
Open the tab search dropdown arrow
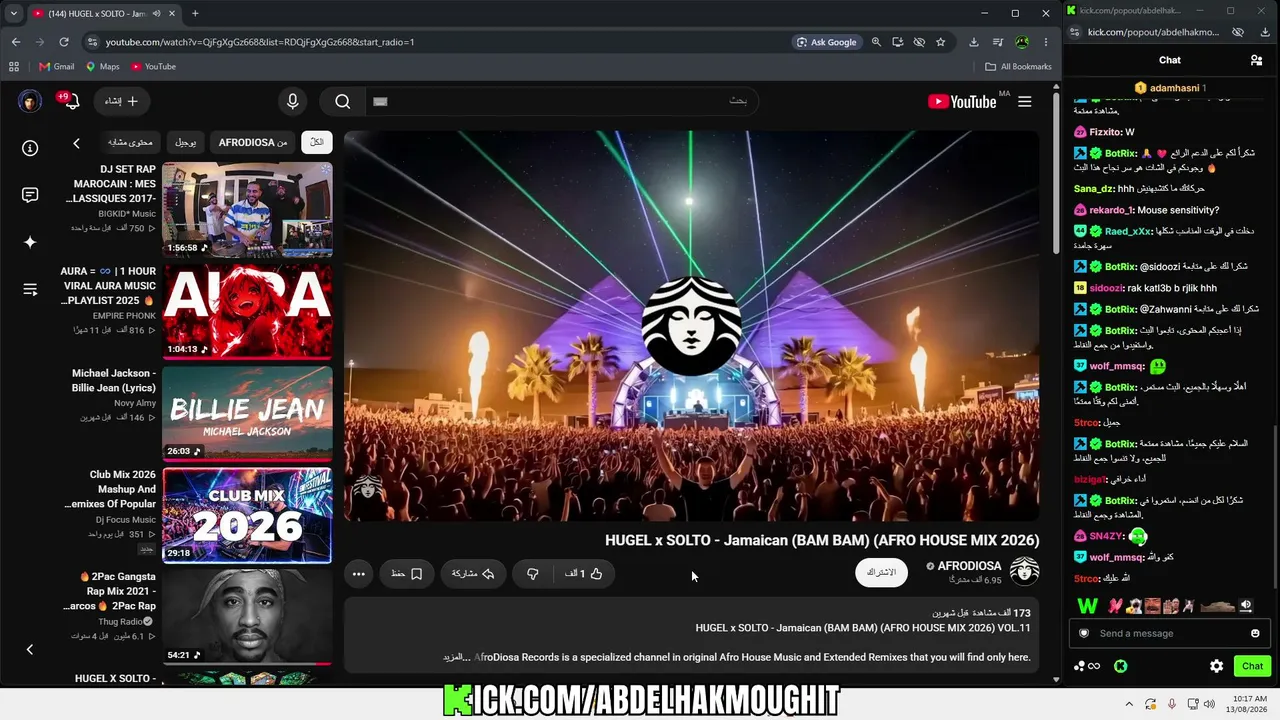pyautogui.click(x=13, y=13)
